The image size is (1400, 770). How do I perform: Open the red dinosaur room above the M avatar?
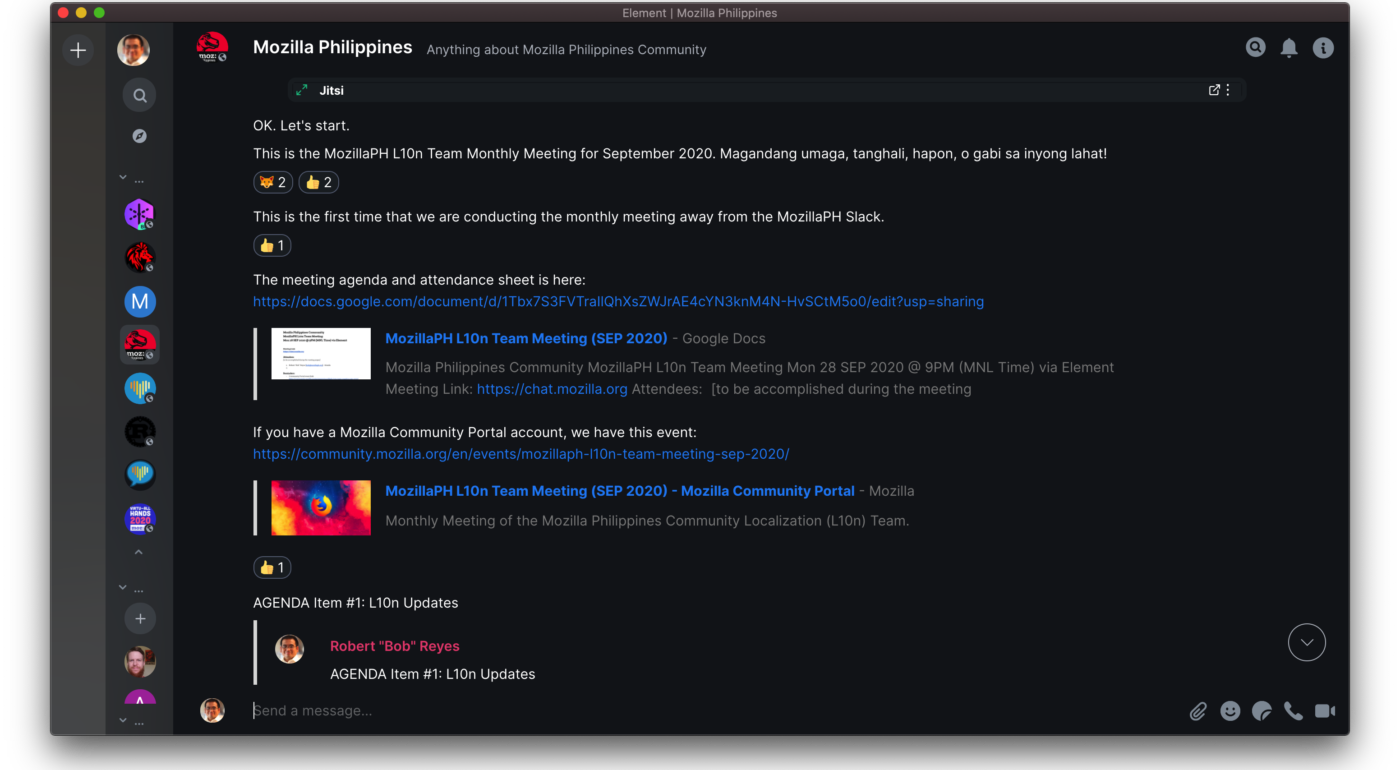(140, 258)
